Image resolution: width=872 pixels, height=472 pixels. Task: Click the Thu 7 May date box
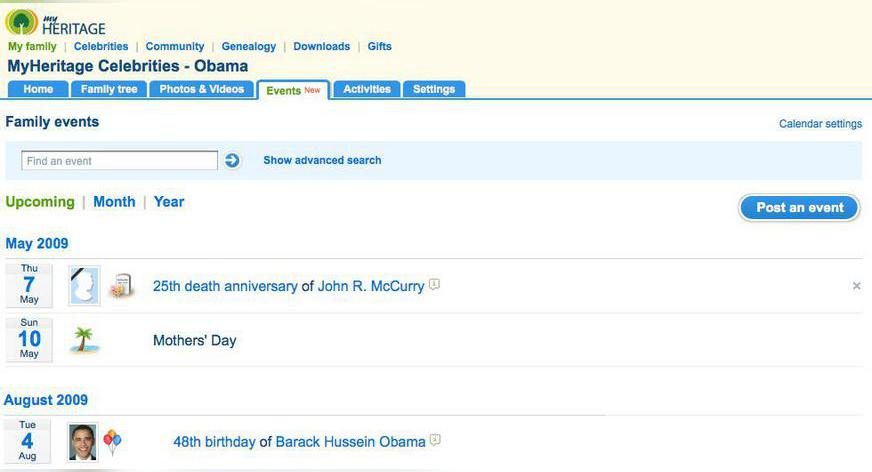point(29,285)
